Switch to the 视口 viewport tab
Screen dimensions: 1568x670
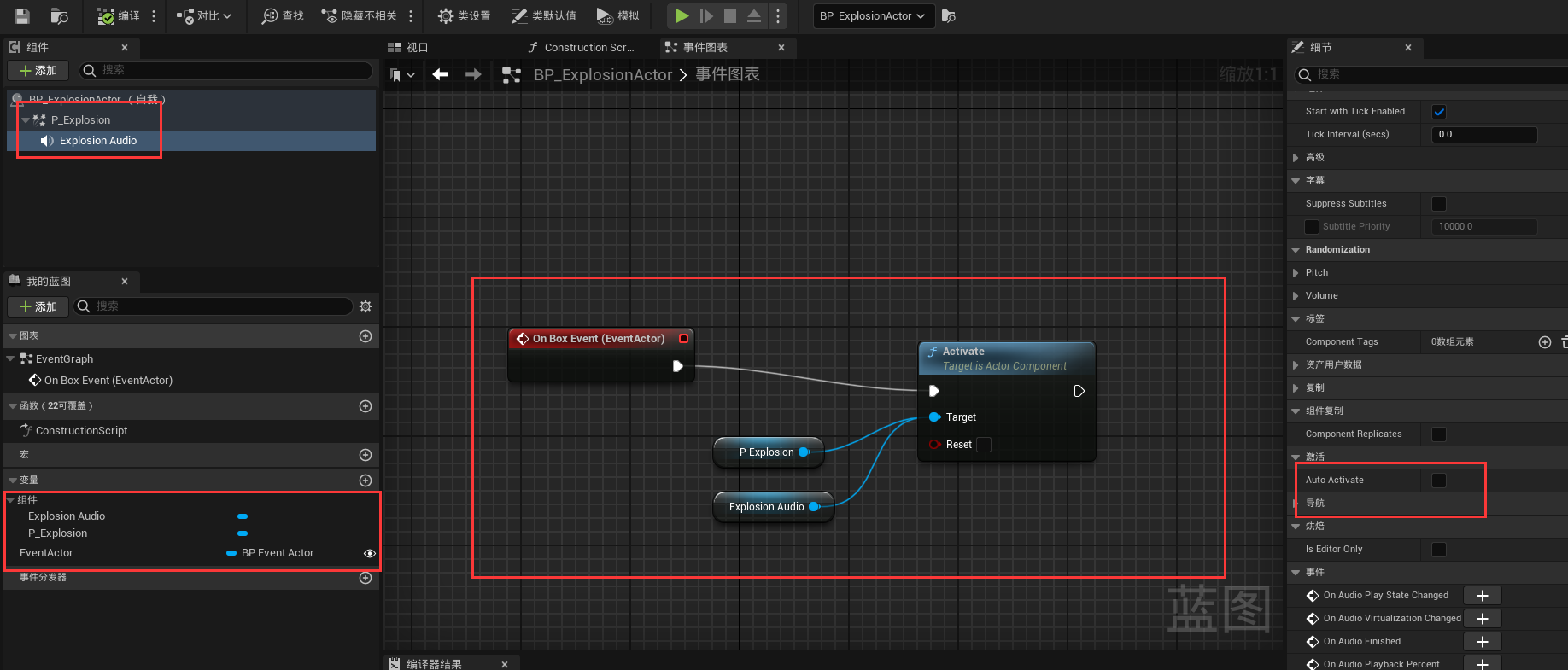point(408,48)
